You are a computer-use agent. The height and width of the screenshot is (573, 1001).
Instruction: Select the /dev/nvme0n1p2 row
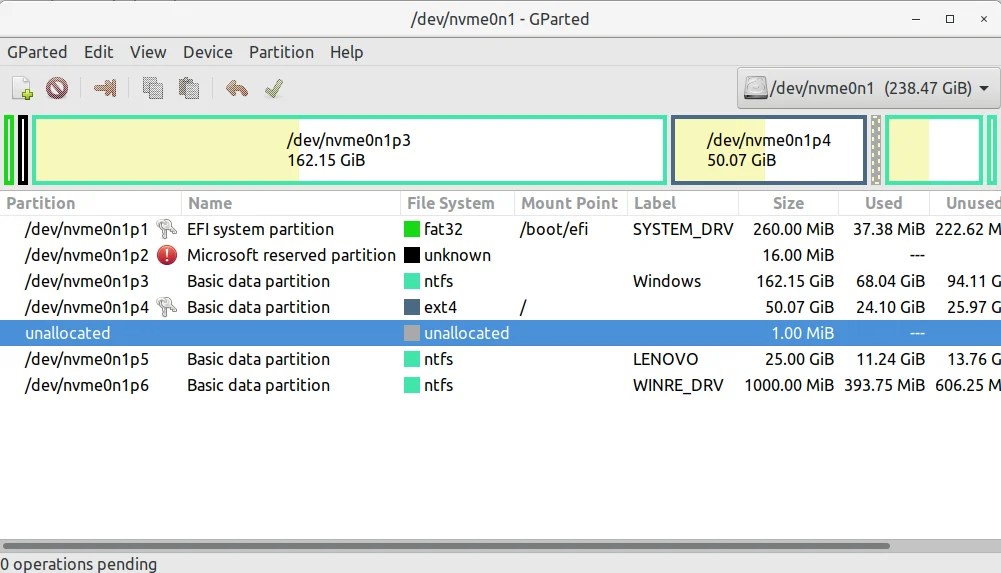500,255
